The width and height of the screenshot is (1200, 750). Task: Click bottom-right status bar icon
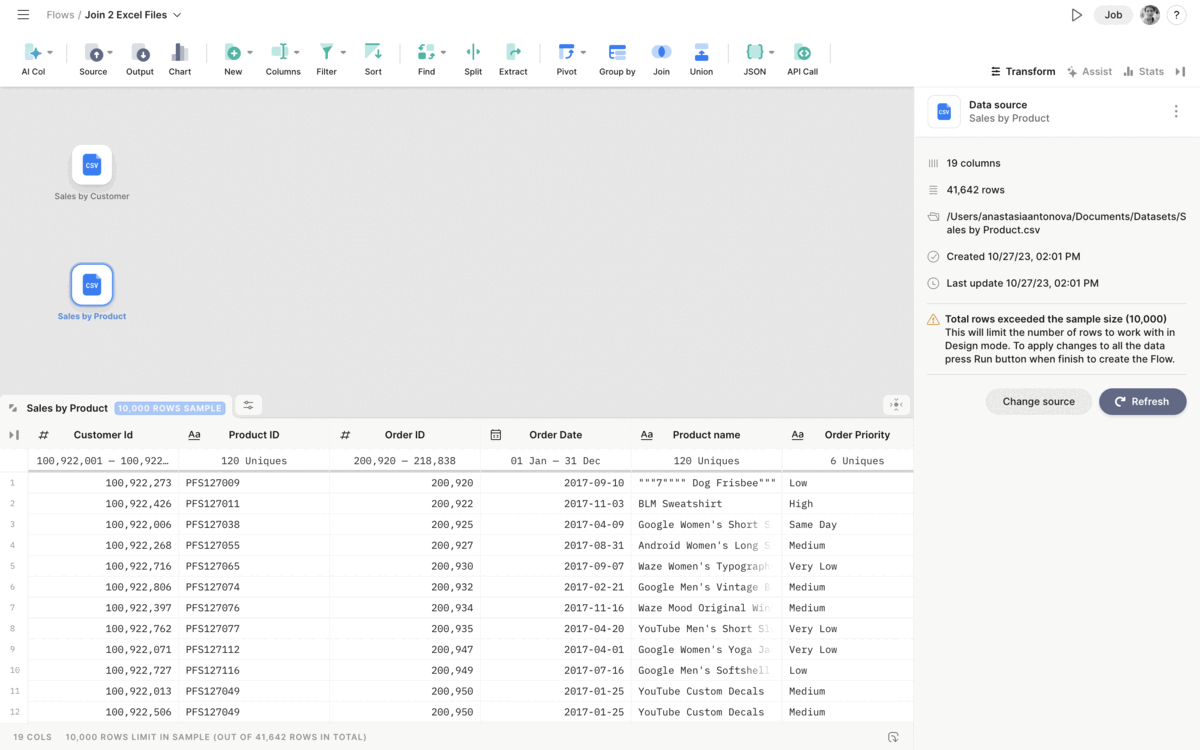click(x=893, y=737)
